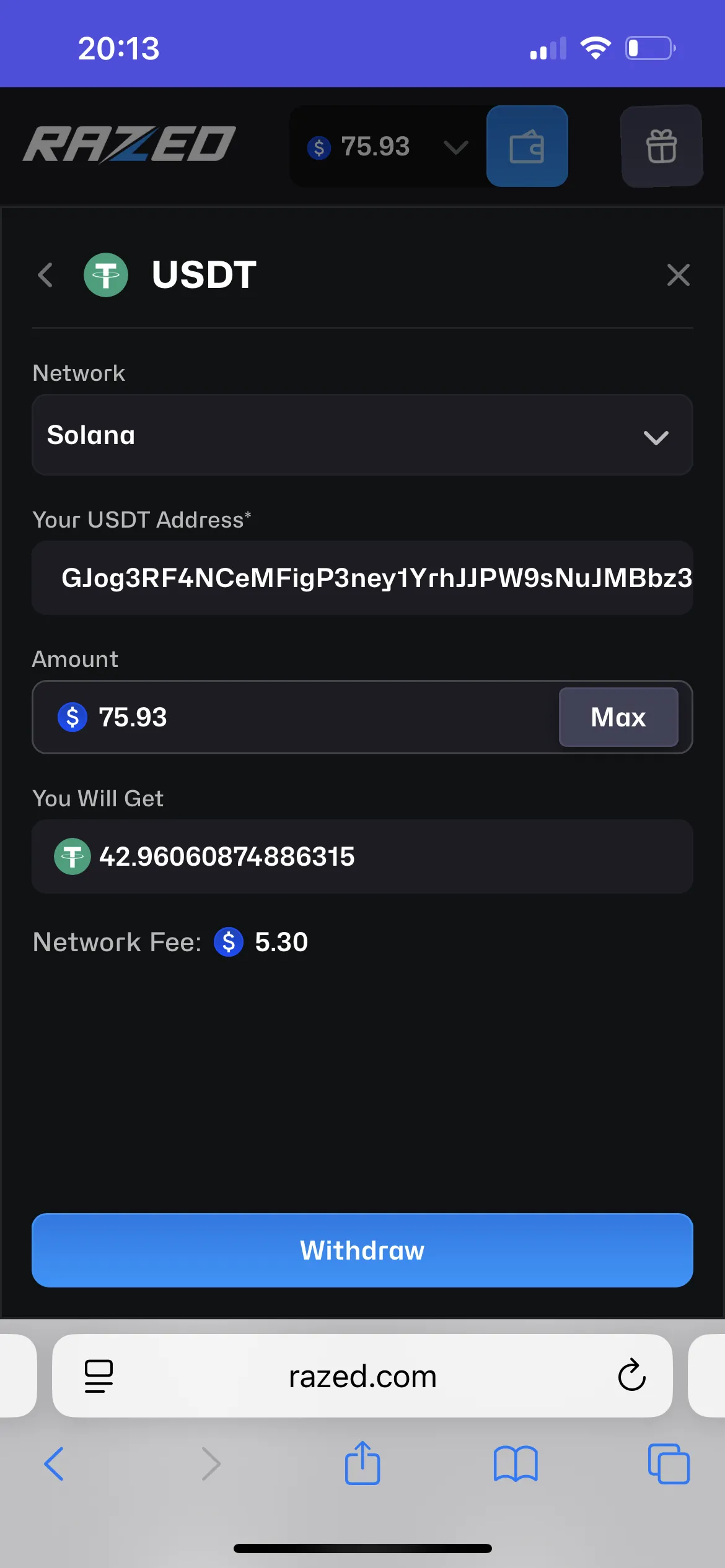Tap the You Will Get value field
Screen dimensions: 725x1568
coord(362,856)
